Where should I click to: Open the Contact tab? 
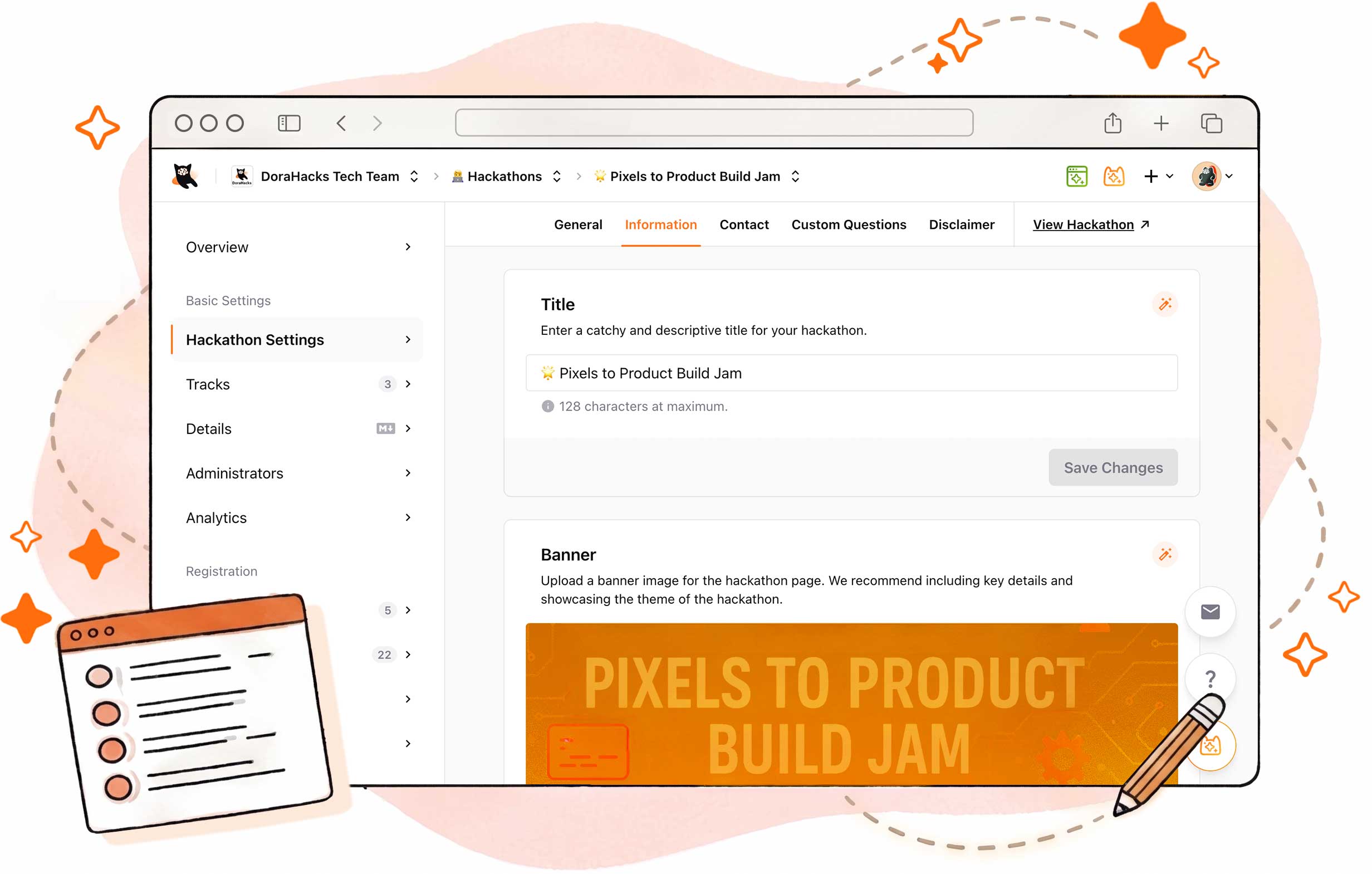(x=744, y=224)
